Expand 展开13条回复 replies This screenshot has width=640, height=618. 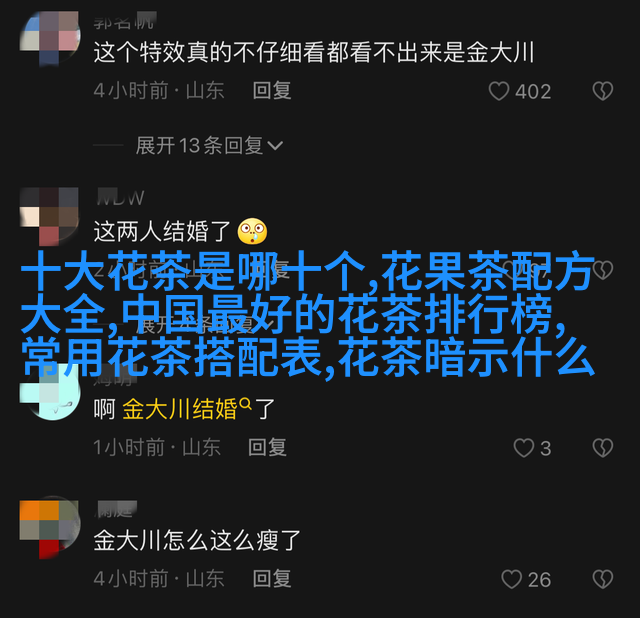click(209, 145)
